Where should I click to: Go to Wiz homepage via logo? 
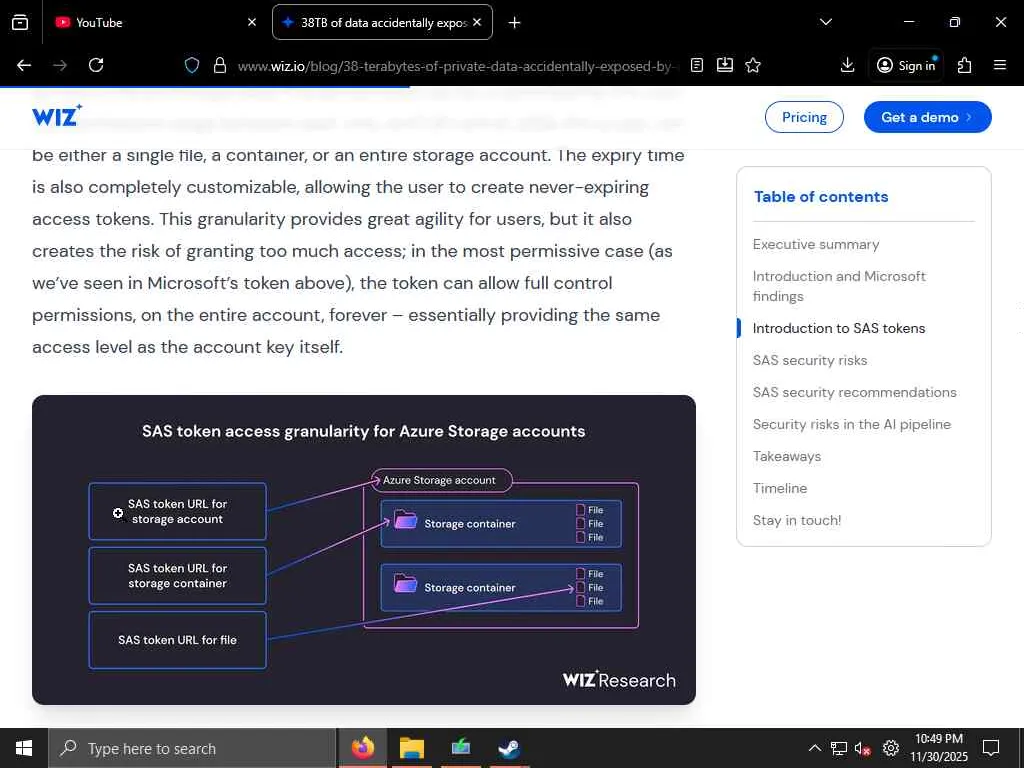click(57, 116)
